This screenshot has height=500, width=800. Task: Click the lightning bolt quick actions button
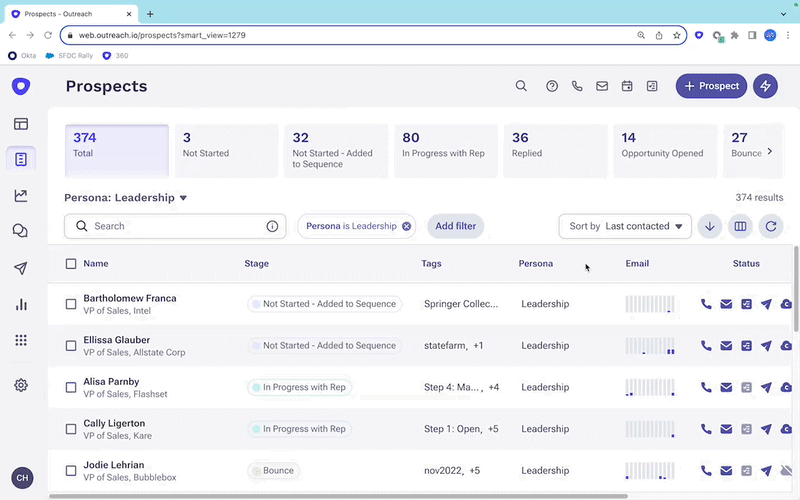[765, 86]
